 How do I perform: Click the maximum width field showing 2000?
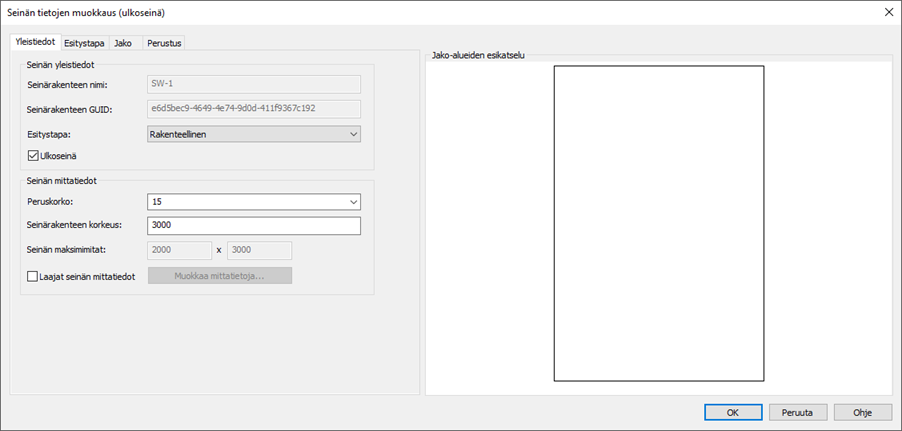(x=179, y=250)
